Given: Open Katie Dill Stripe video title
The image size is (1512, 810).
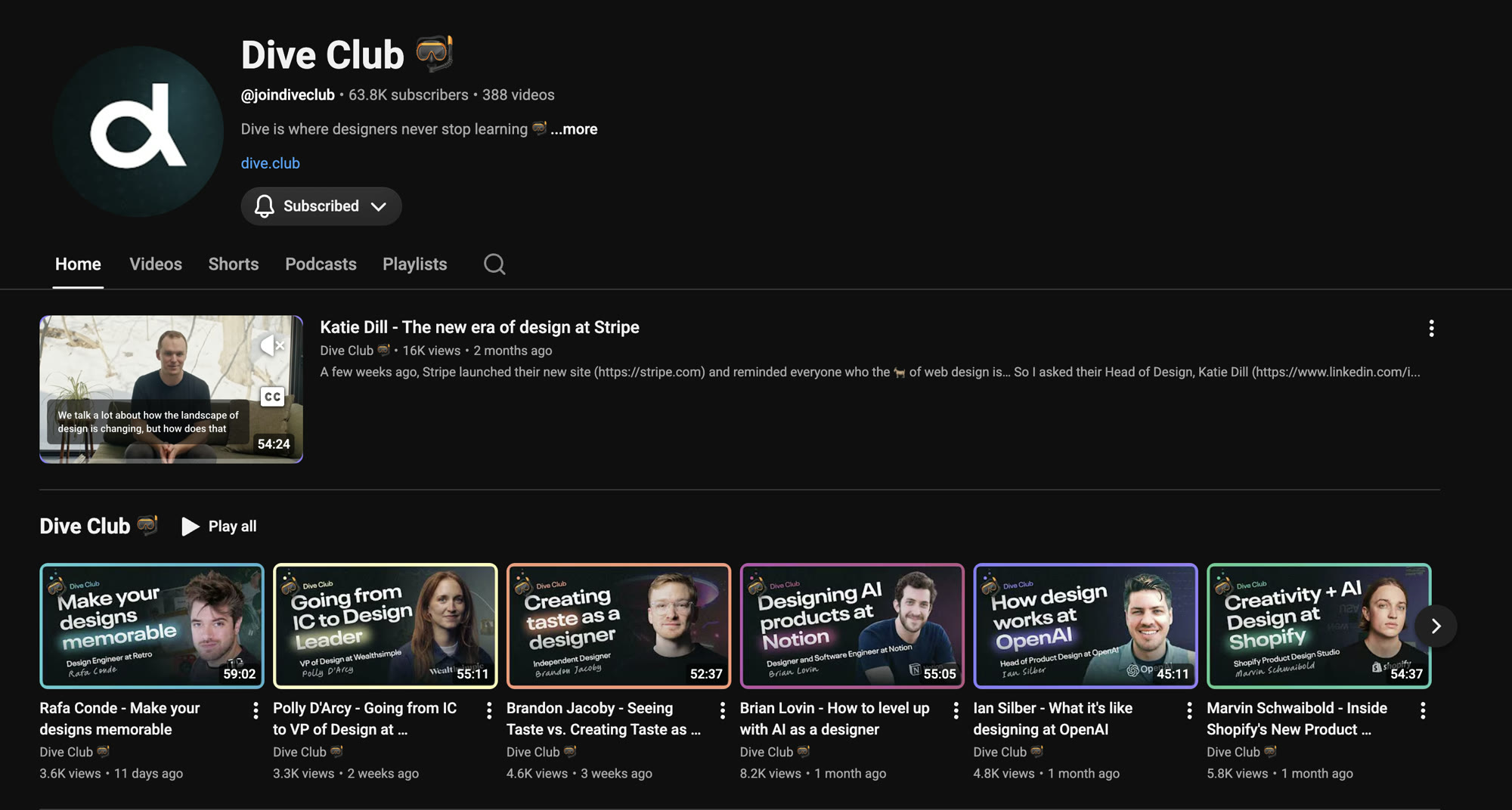Looking at the screenshot, I should (x=479, y=327).
